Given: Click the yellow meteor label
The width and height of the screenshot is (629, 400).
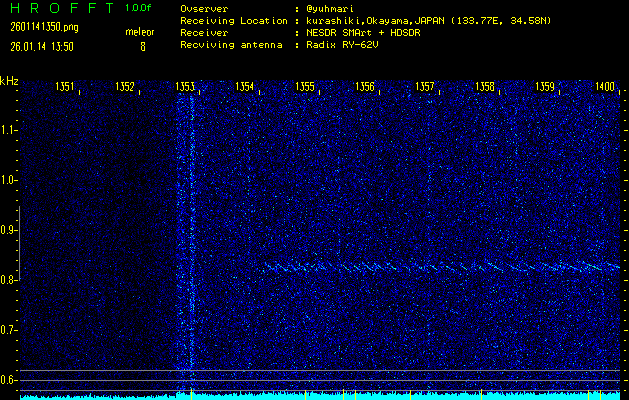Looking at the screenshot, I should click(139, 32).
